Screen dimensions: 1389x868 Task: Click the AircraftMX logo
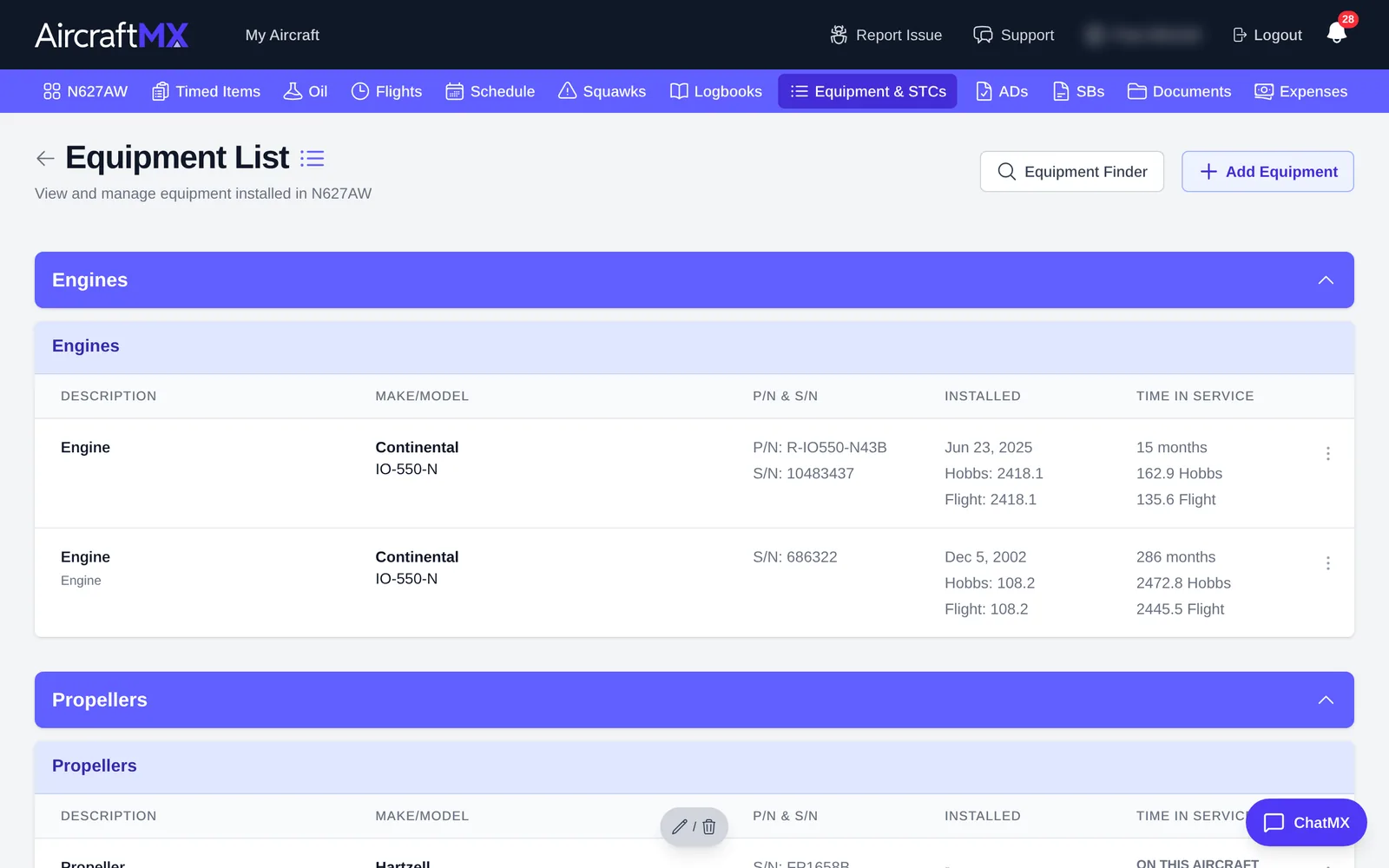111,35
